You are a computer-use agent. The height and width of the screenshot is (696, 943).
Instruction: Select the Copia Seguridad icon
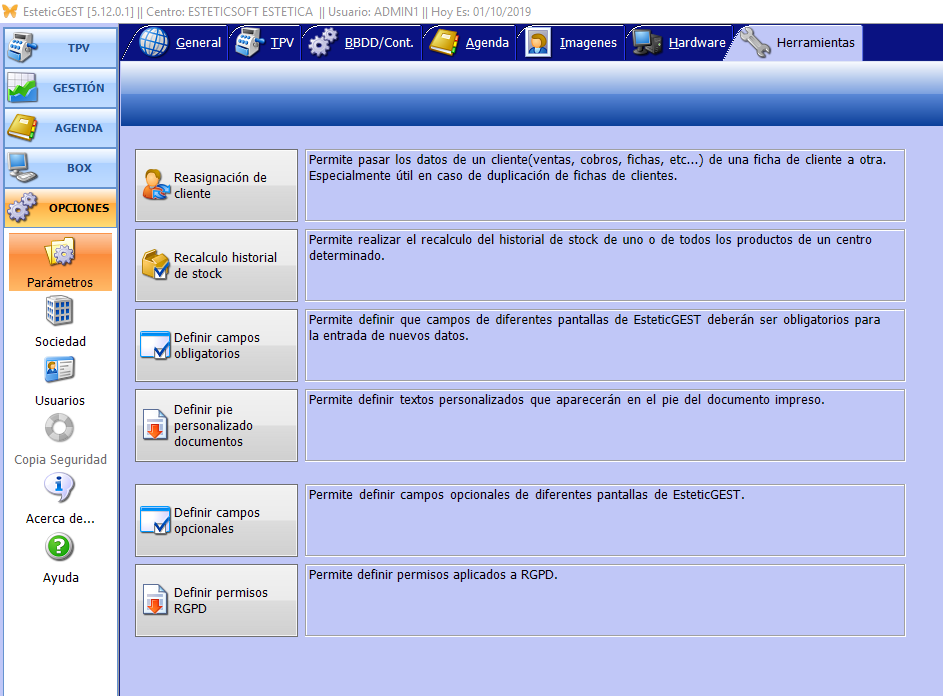coord(59,429)
